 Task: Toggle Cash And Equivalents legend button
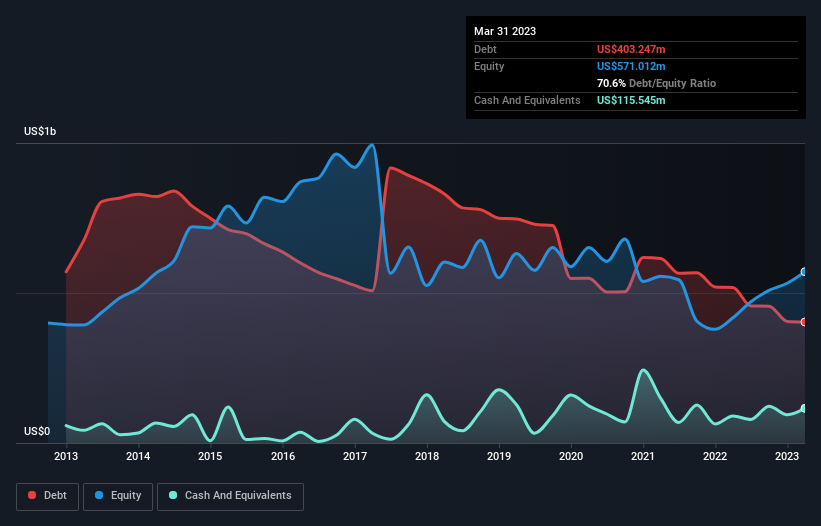pyautogui.click(x=230, y=496)
